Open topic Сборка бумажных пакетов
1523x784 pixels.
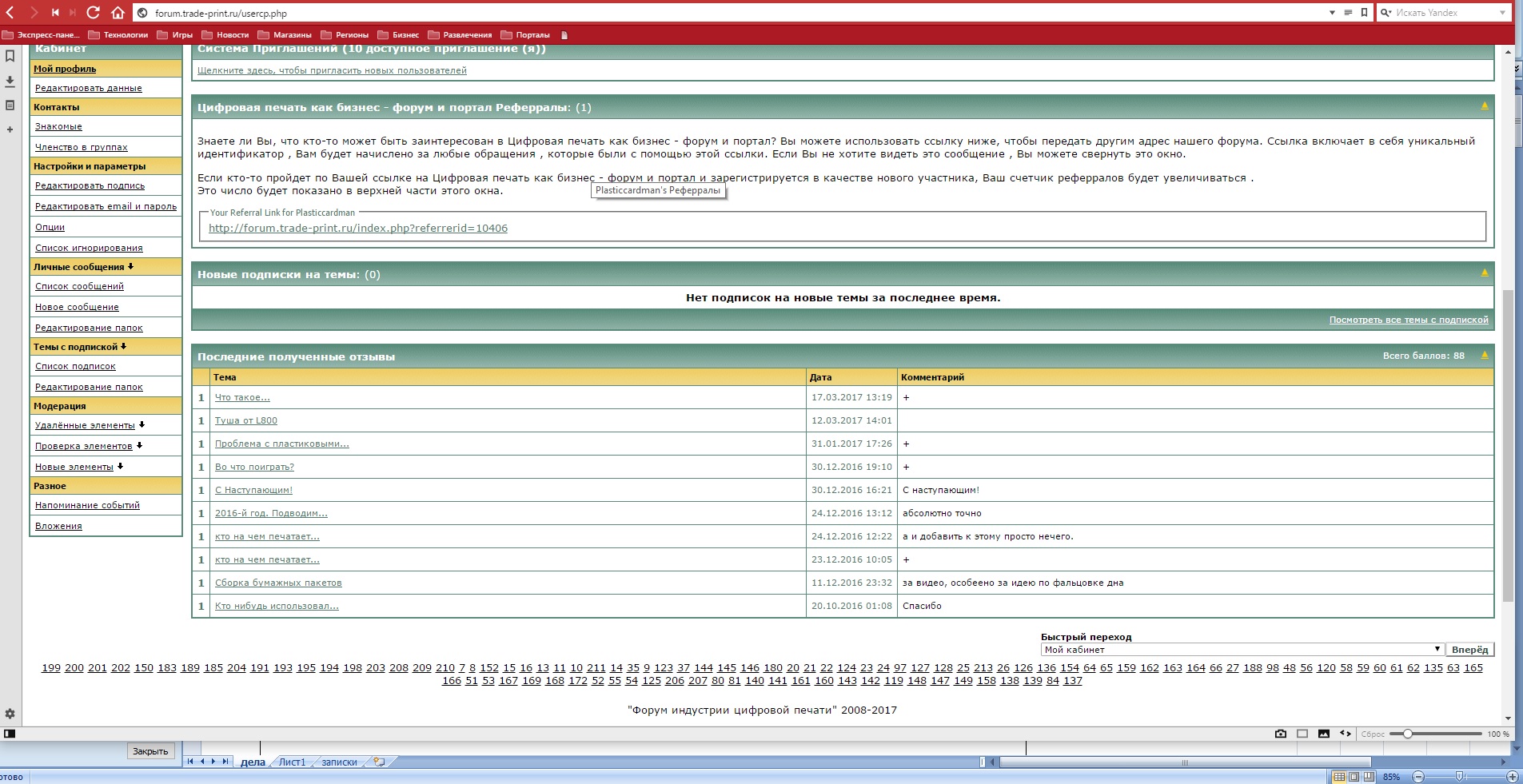(x=278, y=583)
